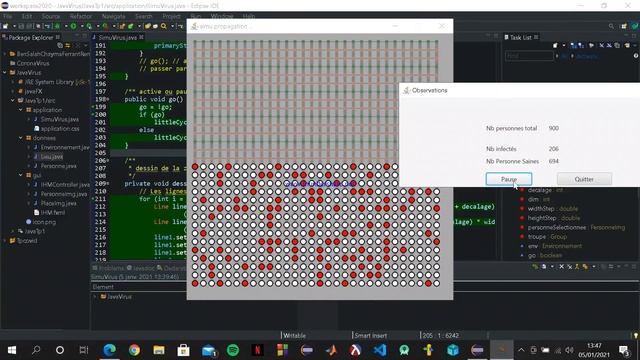
Task: Select IHM.fxml file
Action: (x=52, y=213)
